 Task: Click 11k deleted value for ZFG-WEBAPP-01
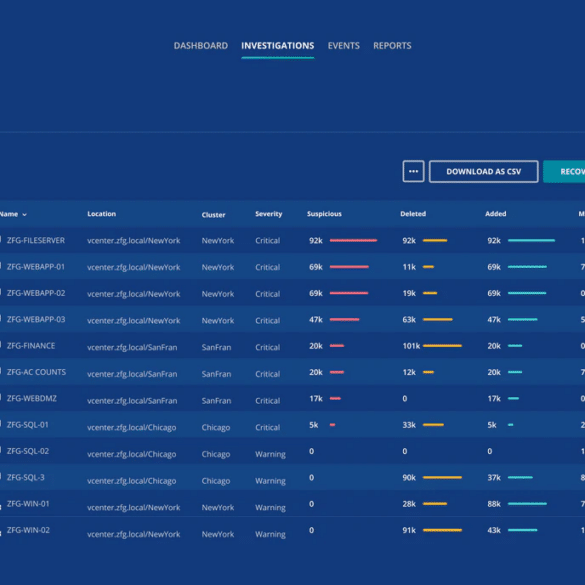coord(409,267)
